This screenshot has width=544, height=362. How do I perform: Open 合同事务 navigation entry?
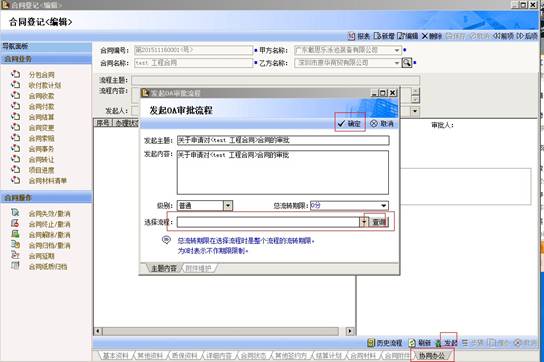pos(41,149)
